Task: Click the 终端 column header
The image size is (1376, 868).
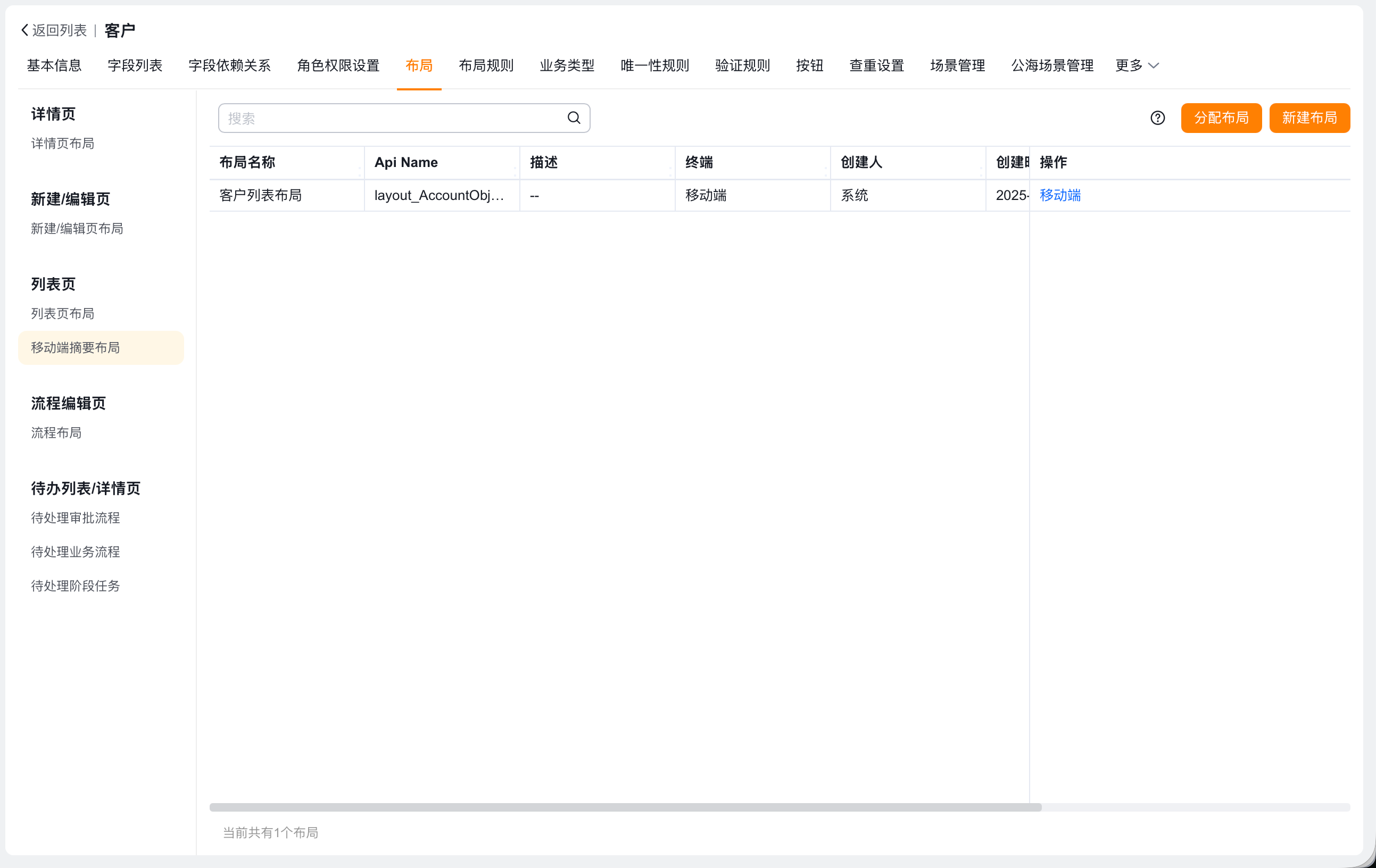Action: (753, 163)
